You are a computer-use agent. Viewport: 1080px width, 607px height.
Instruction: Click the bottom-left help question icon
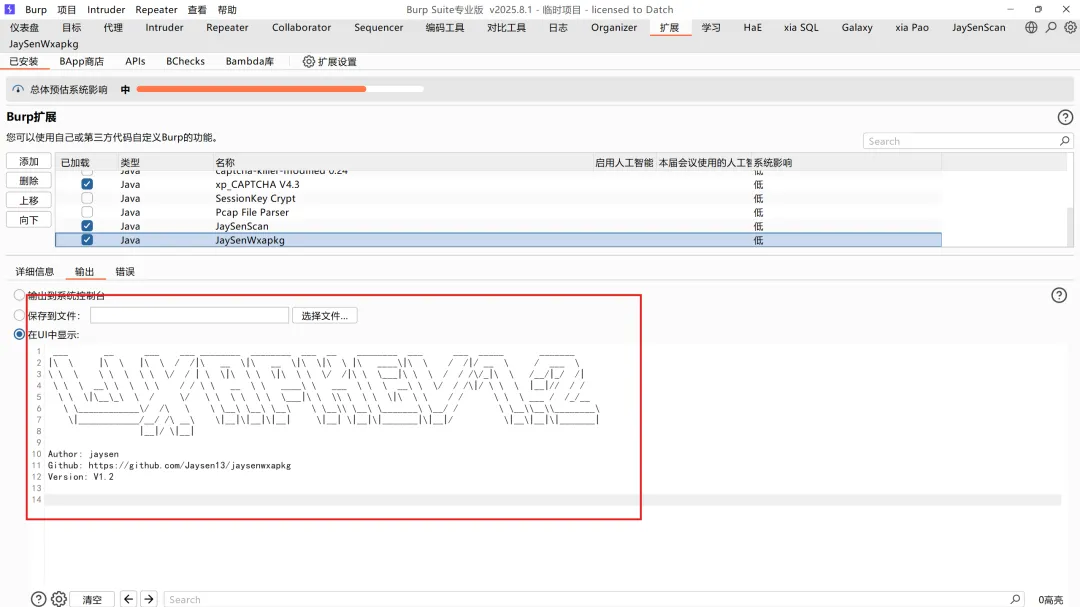tap(39, 599)
